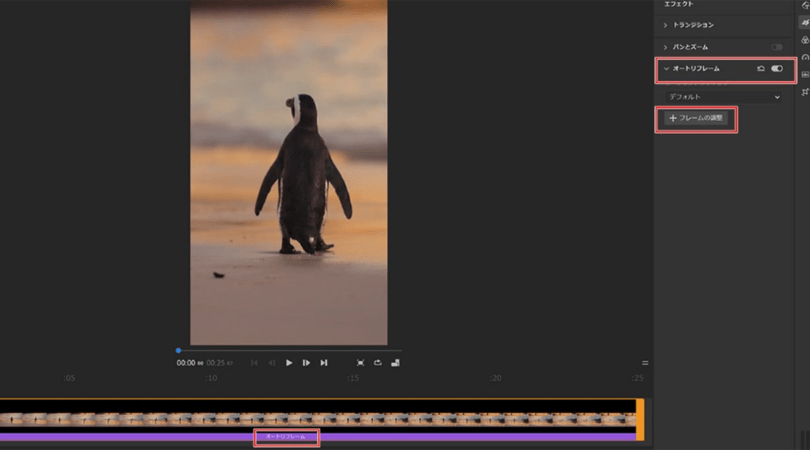810x450 pixels.
Task: Collapse the オートリフレーム section
Action: [666, 69]
